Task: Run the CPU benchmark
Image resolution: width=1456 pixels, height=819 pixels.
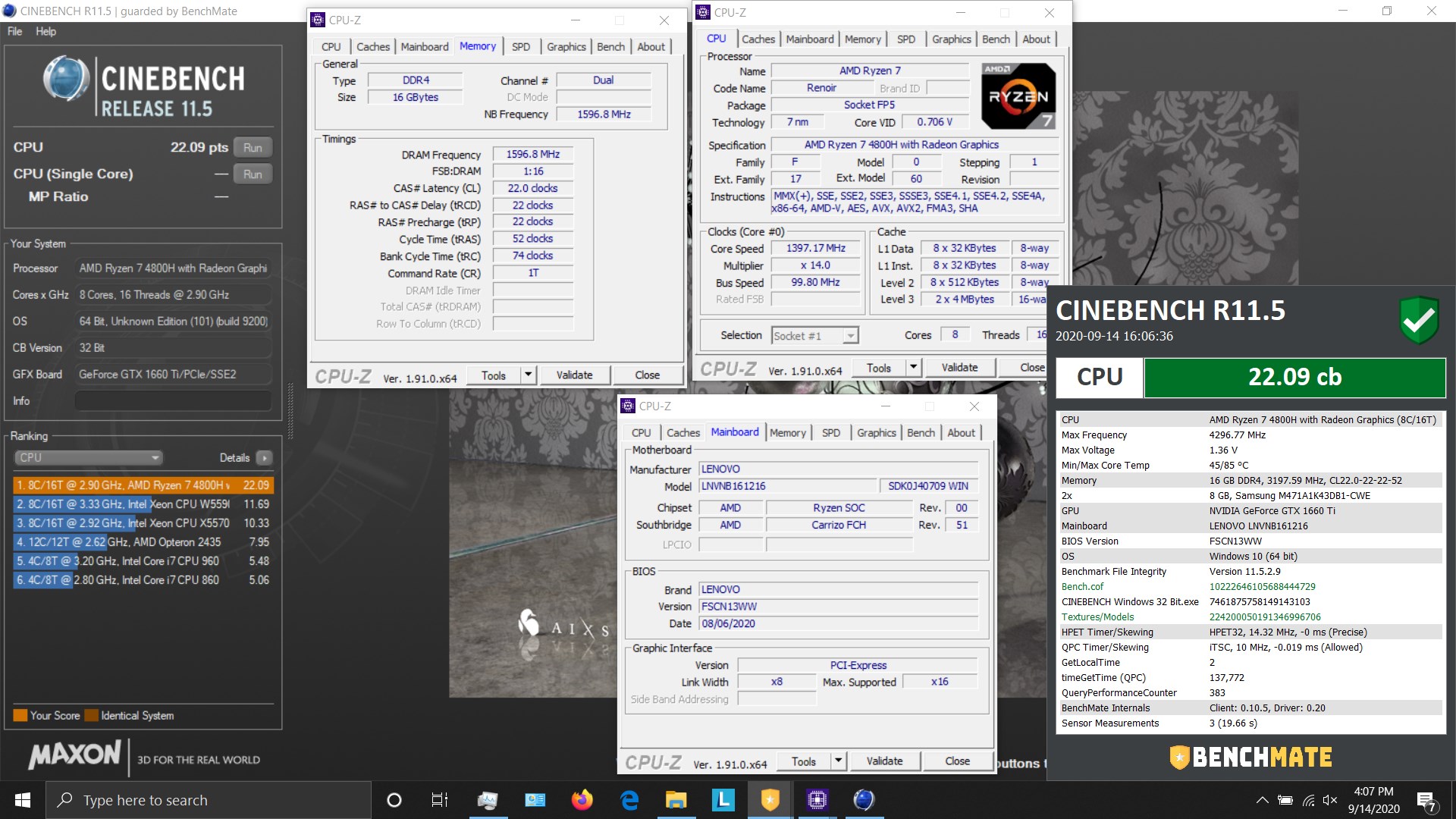Action: coord(253,148)
